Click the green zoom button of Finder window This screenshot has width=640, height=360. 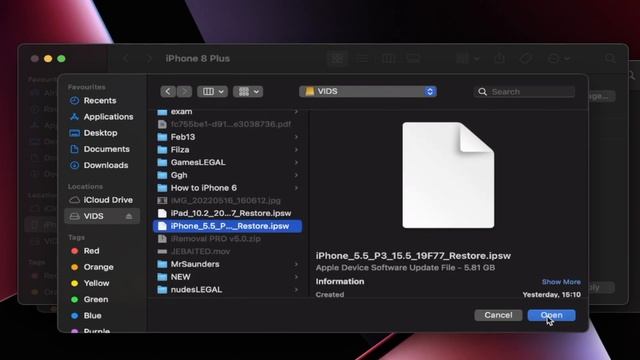(61, 59)
